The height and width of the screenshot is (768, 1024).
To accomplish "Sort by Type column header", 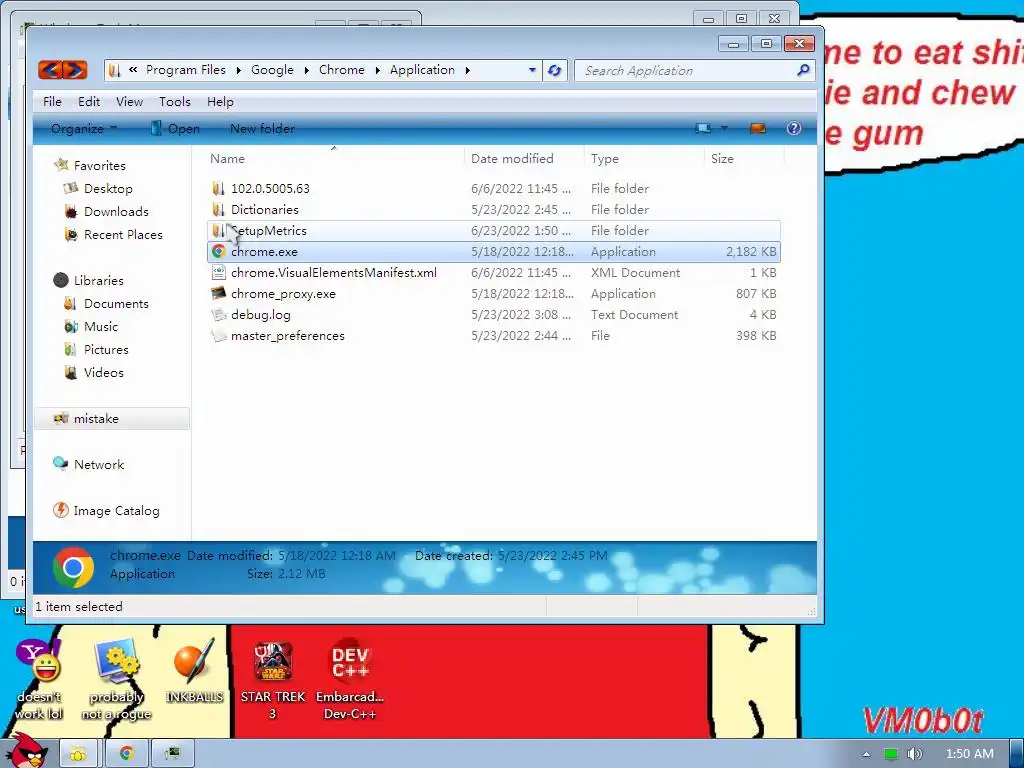I will point(605,159).
